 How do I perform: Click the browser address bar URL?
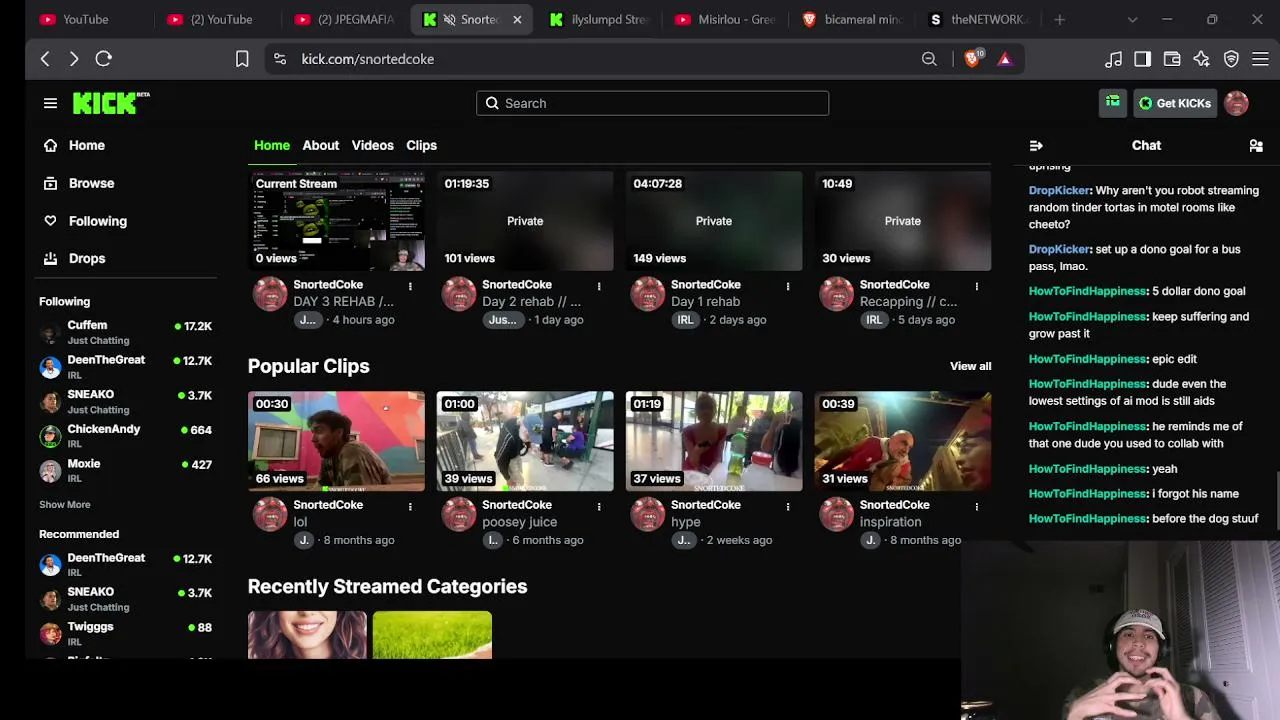(x=368, y=59)
